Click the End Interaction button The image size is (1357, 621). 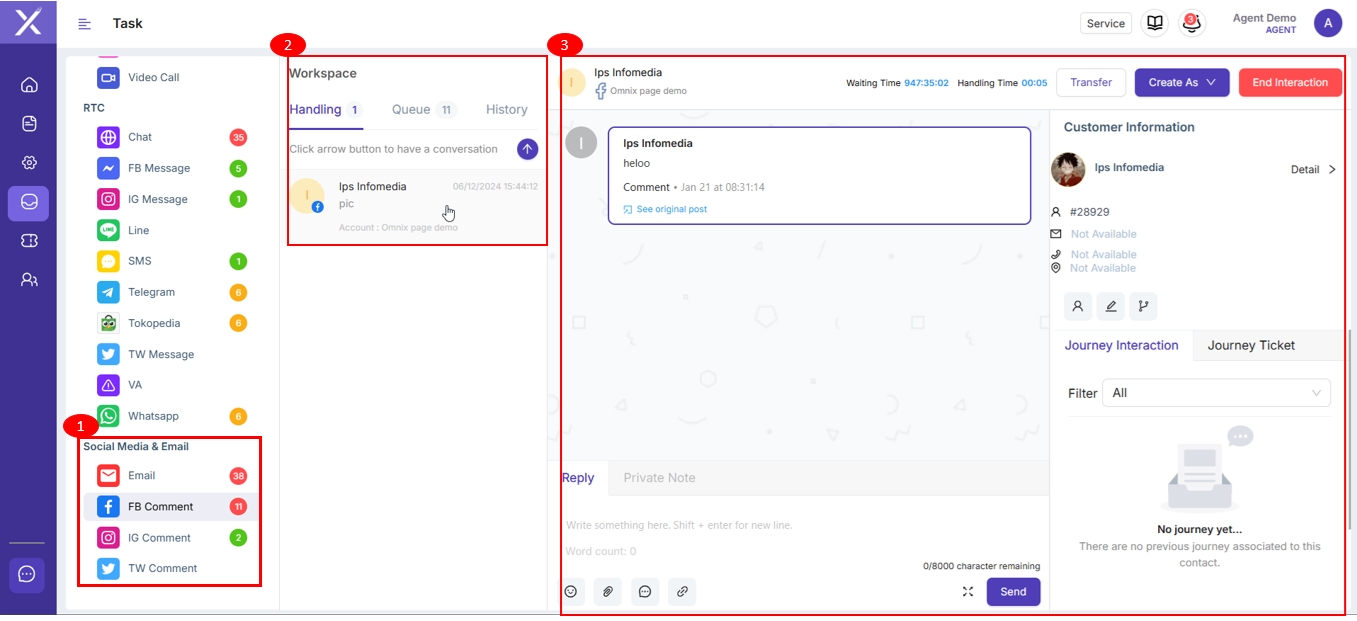tap(1290, 83)
